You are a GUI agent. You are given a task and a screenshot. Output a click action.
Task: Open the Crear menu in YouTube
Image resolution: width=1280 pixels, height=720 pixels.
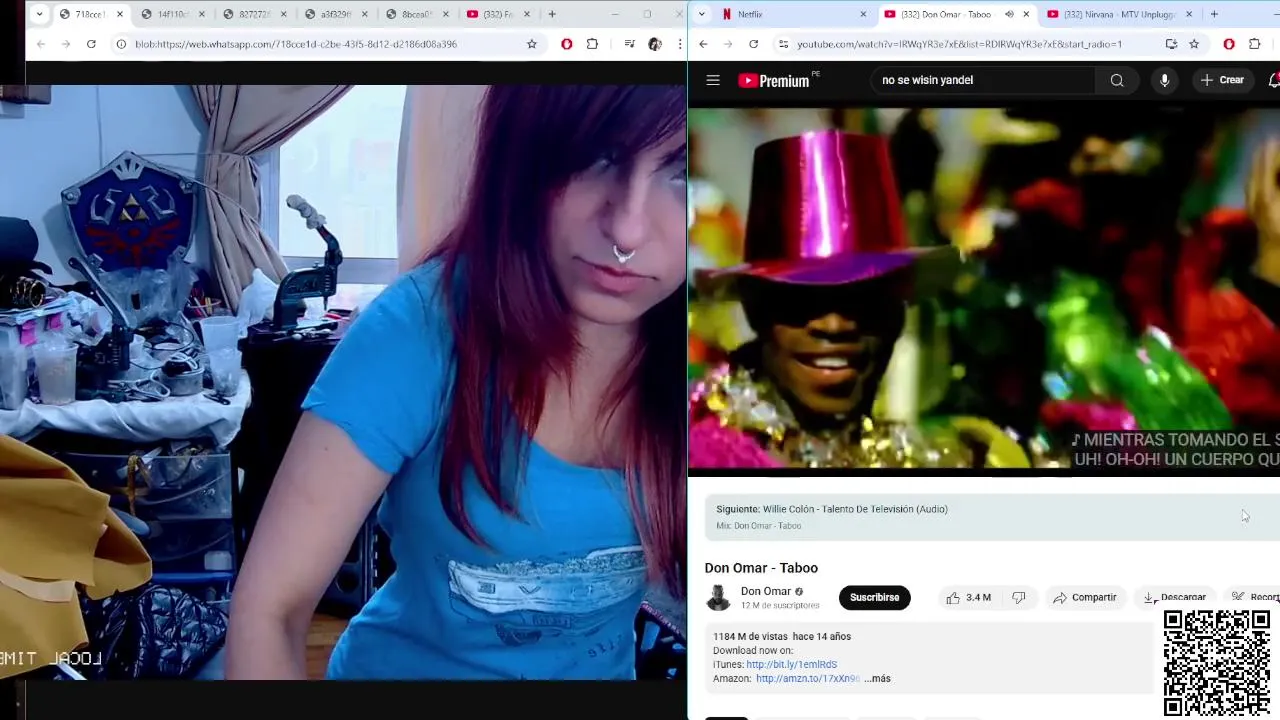[1222, 80]
